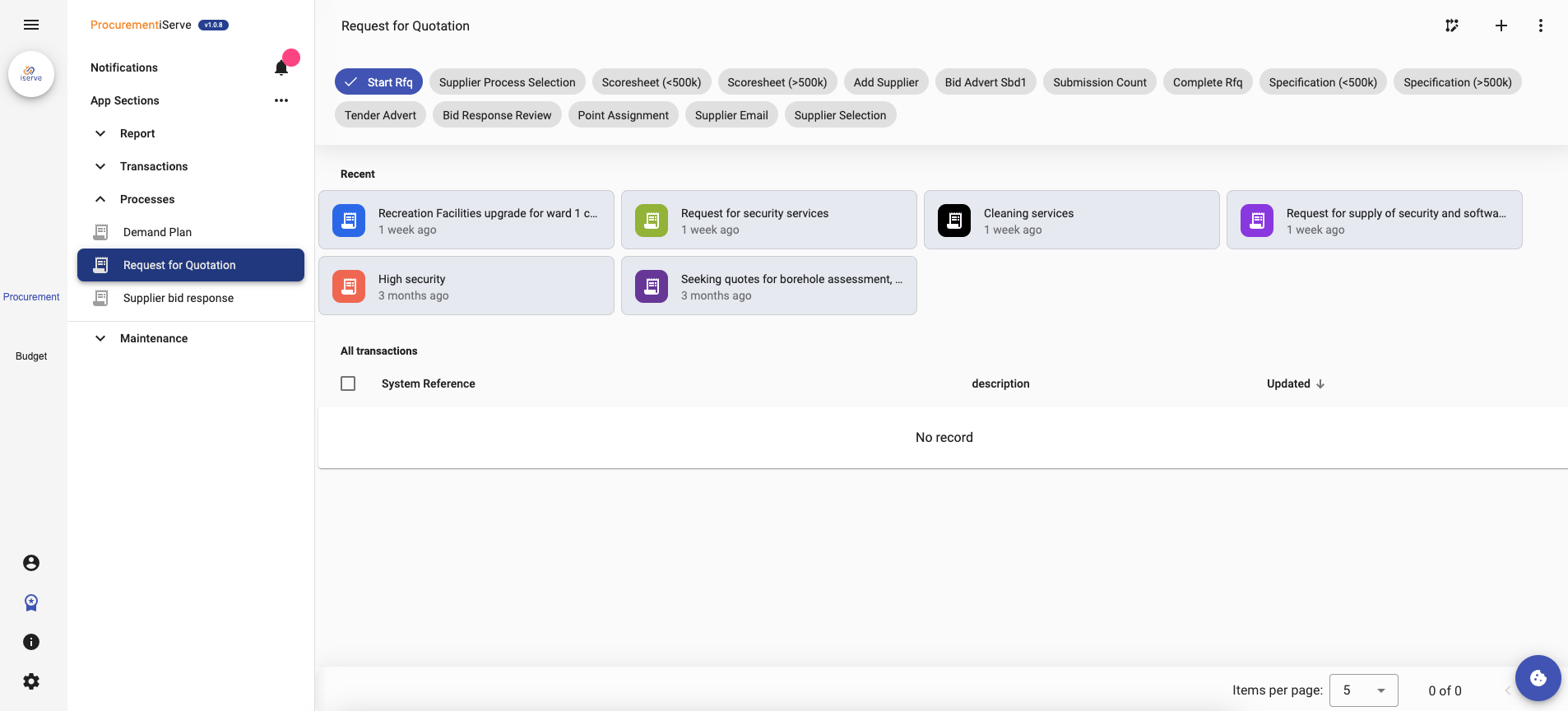The height and width of the screenshot is (711, 1568).
Task: Open the vertical three-dot menu in header
Action: point(1540,26)
